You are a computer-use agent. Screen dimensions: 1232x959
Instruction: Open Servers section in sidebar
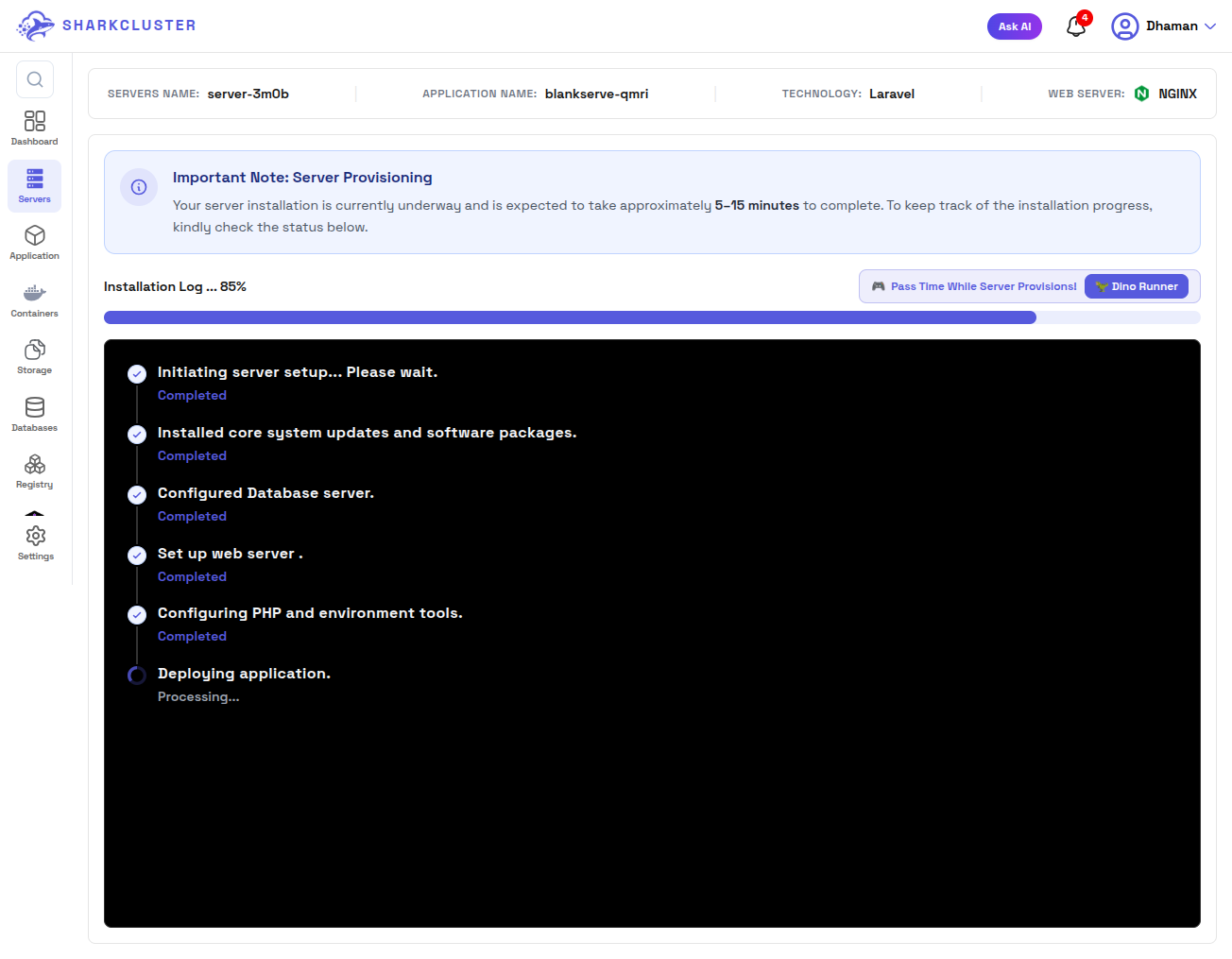[x=35, y=186]
